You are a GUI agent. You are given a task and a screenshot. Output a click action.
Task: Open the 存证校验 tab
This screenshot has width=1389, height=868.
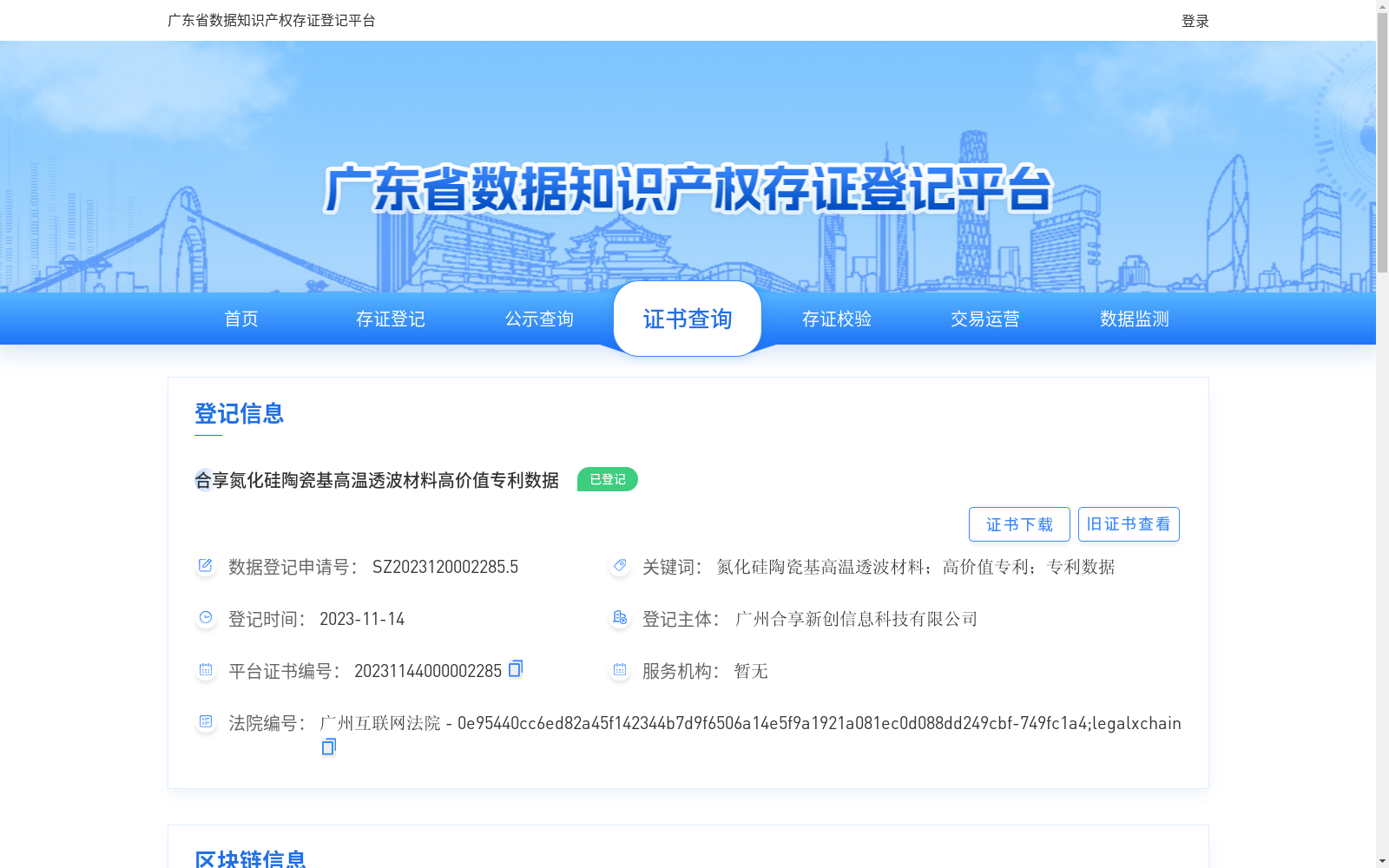coord(837,319)
